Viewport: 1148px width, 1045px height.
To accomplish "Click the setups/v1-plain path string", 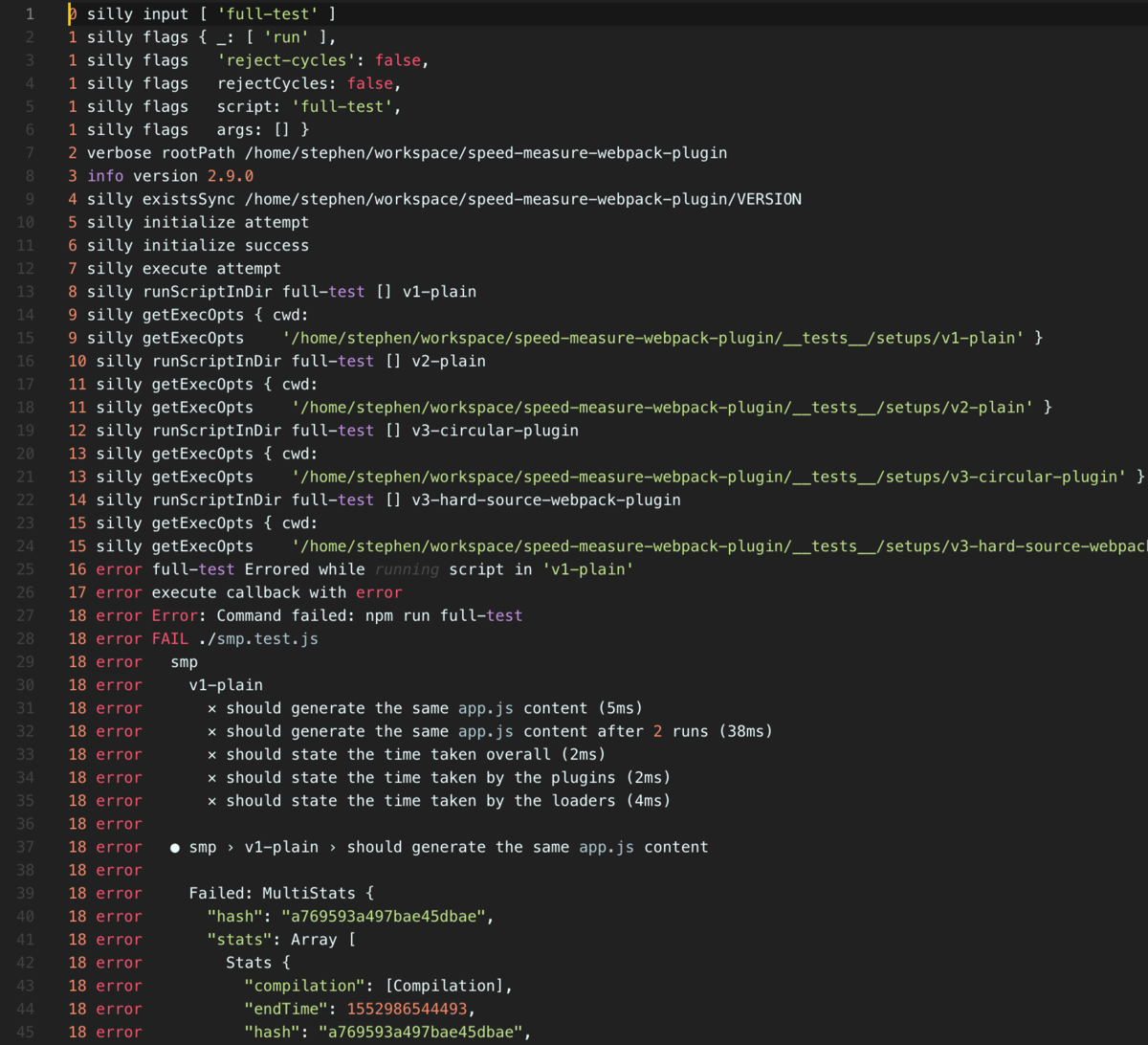I will coord(655,338).
